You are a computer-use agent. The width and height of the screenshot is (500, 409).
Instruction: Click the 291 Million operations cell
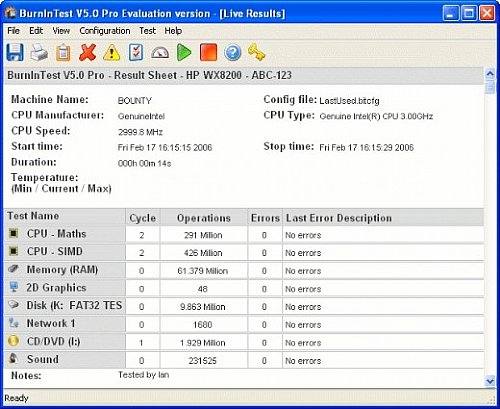pos(203,235)
